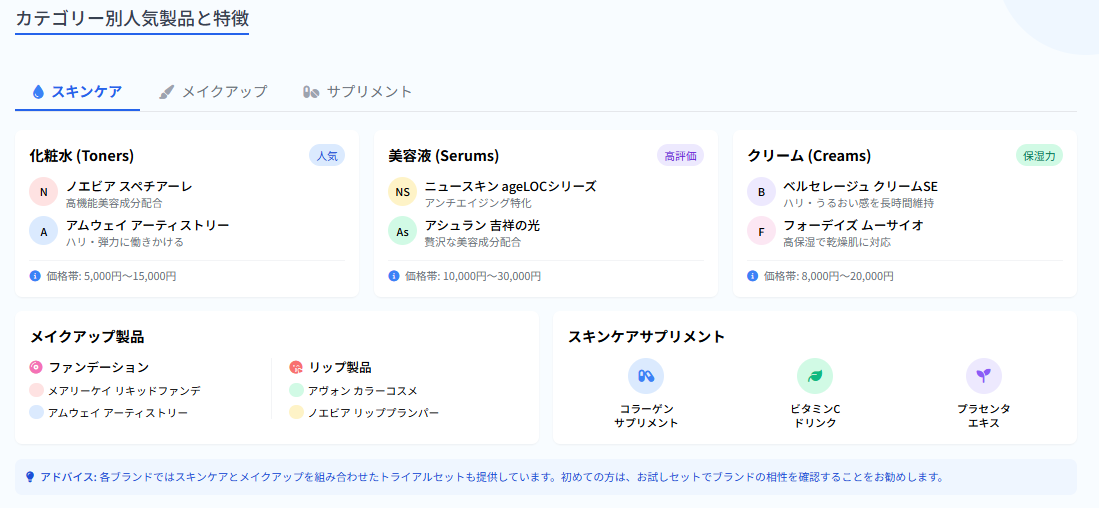1099x508 pixels.
Task: Click the collagen supplement pill icon
Action: 646,376
